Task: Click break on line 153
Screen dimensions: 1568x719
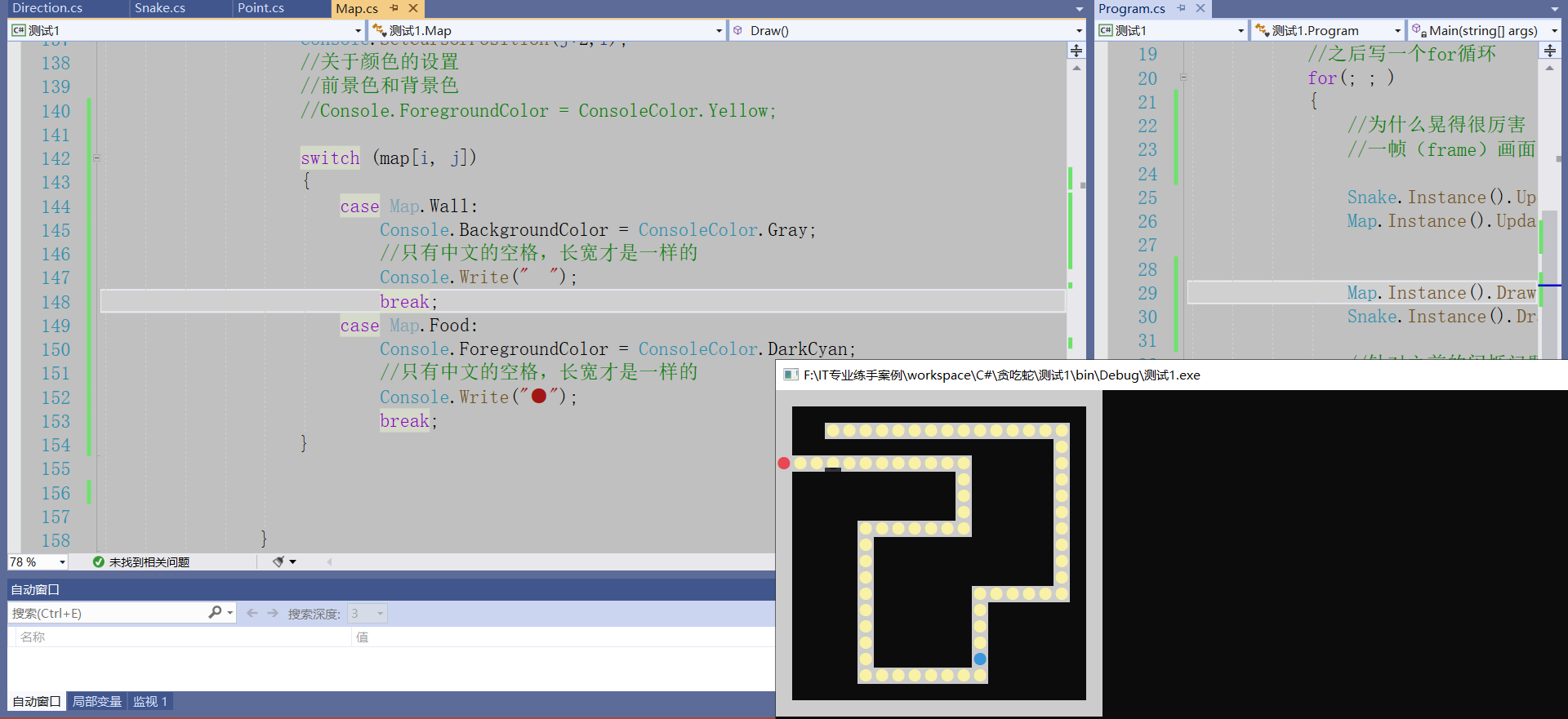Action: tap(404, 421)
